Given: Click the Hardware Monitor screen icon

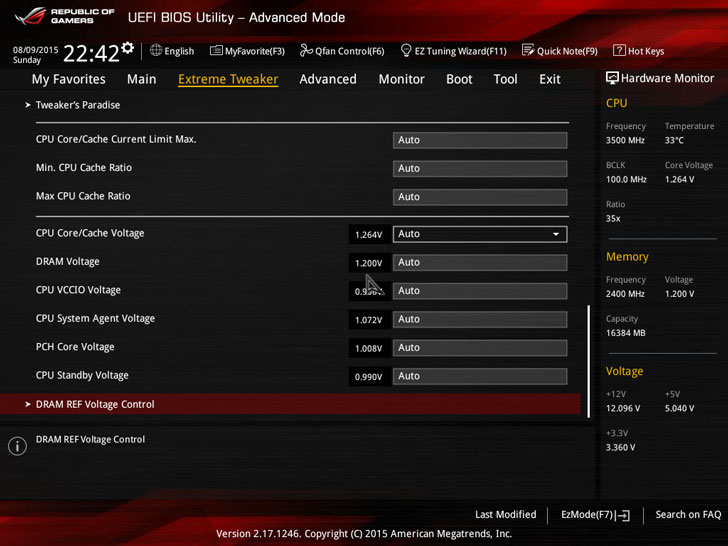Looking at the screenshot, I should click(x=612, y=78).
